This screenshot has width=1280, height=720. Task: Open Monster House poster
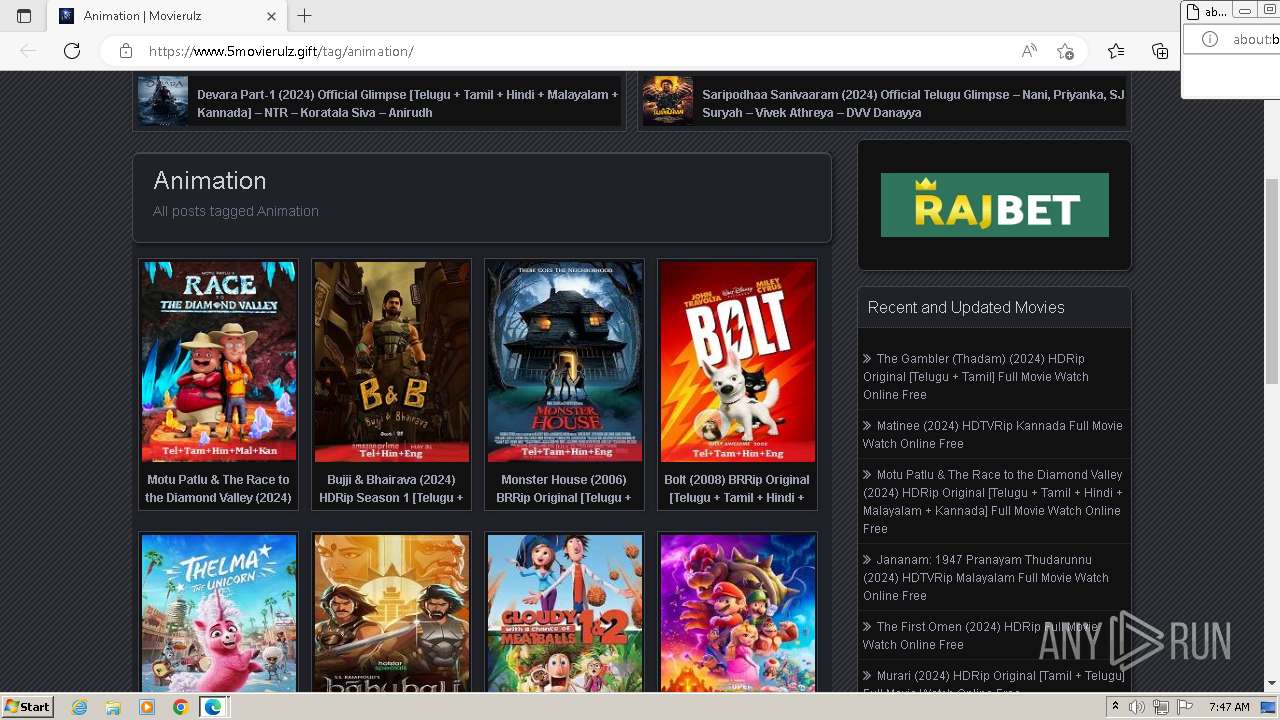[565, 361]
